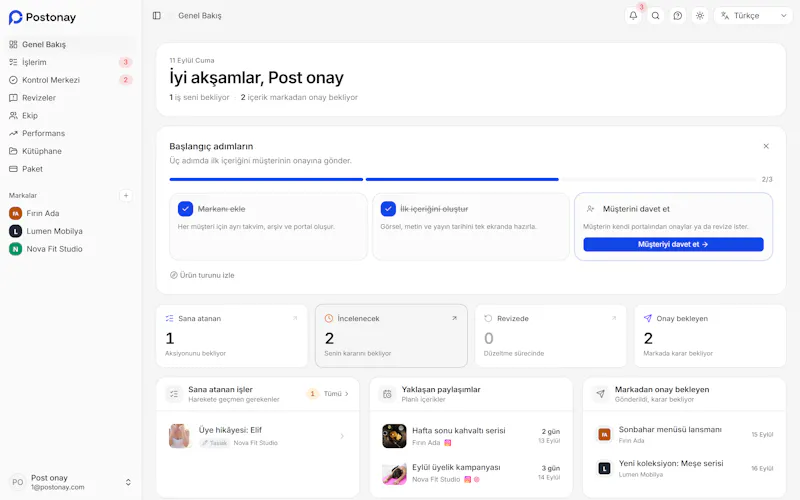800x500 pixels.
Task: Switch theme with the sun icon
Action: [x=700, y=16]
